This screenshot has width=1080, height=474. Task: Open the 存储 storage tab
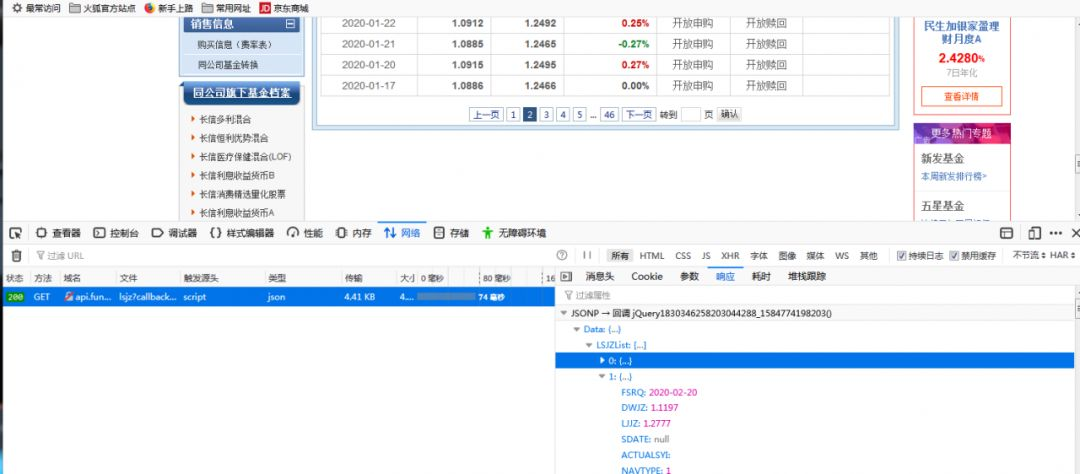(451, 233)
